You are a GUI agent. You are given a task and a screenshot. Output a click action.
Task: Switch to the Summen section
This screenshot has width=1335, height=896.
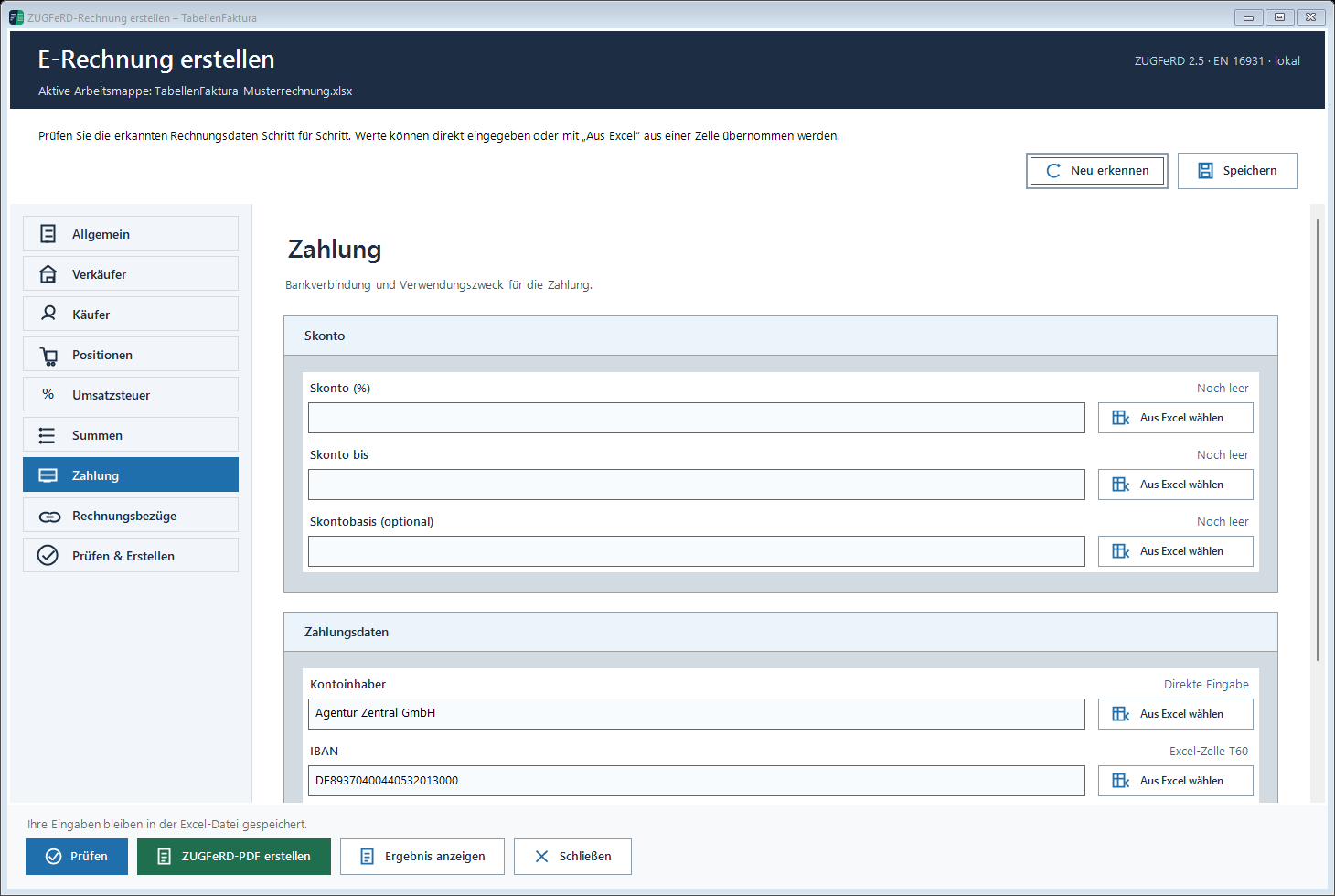[x=131, y=434]
